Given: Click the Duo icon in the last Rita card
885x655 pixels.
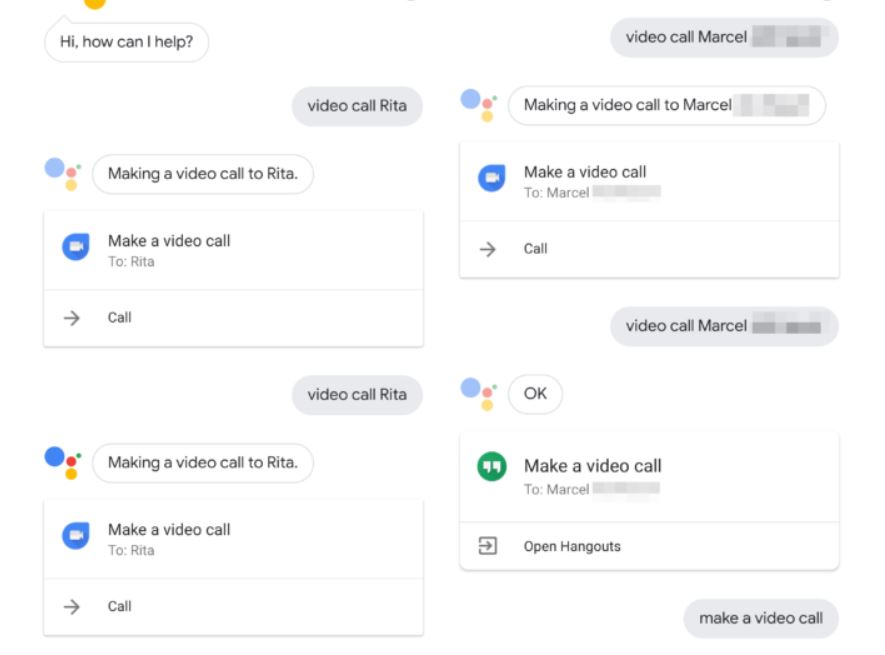Looking at the screenshot, I should (x=76, y=536).
